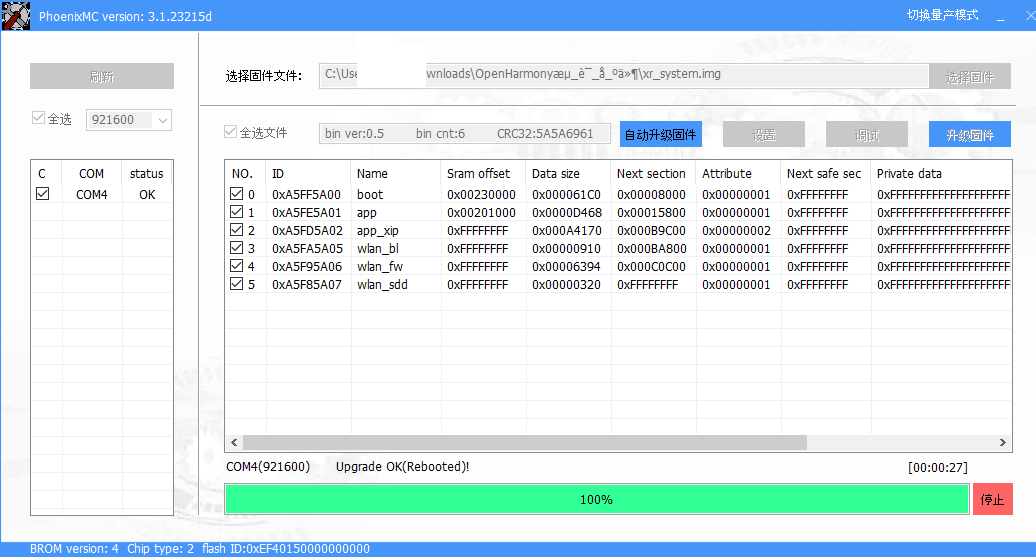The height and width of the screenshot is (557, 1036).
Task: Click the right arrow of the table's horizontal scrollbar
Action: tap(1002, 442)
